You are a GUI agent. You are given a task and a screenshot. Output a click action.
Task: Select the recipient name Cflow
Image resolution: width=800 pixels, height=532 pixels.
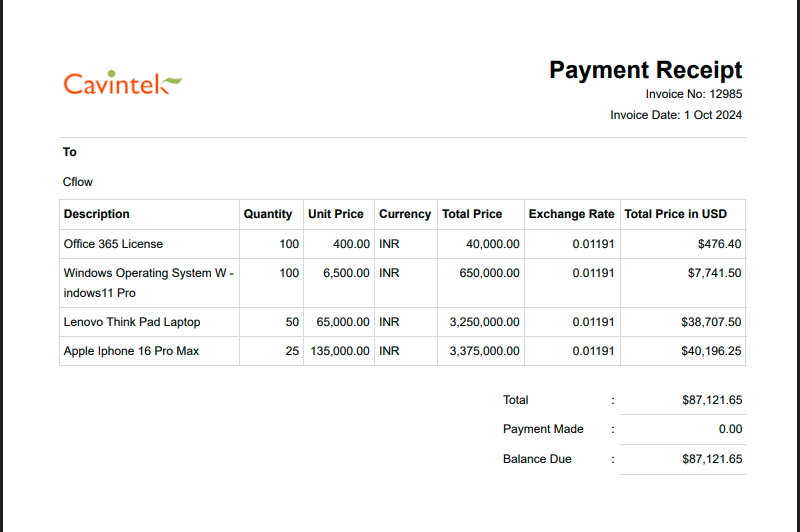pyautogui.click(x=78, y=182)
